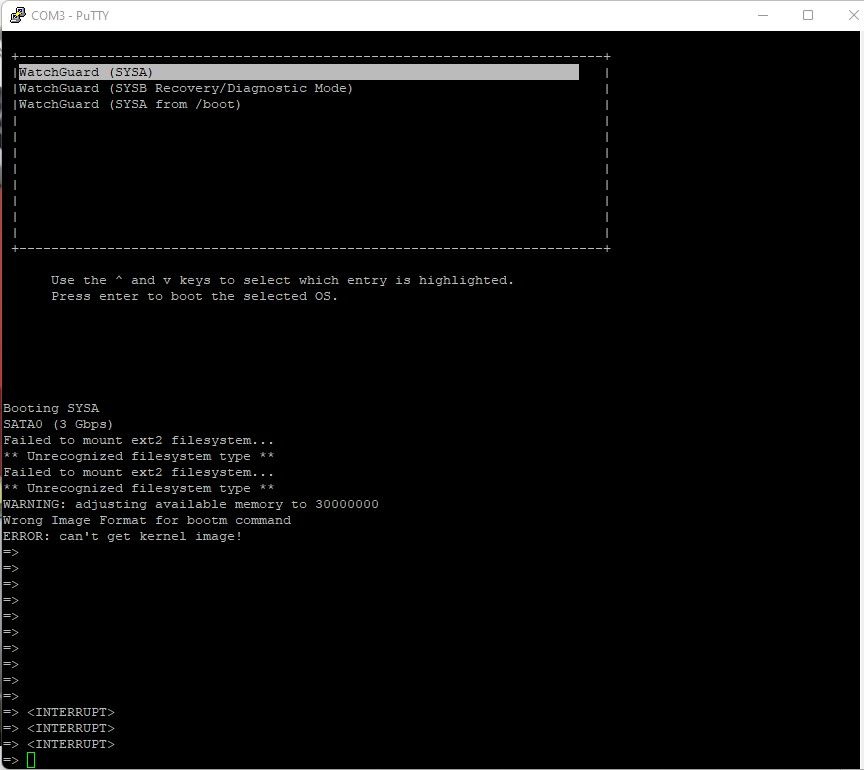Click 'Wrong Image Format for bootm command' line
Image resolution: width=864 pixels, height=770 pixels.
pos(147,520)
